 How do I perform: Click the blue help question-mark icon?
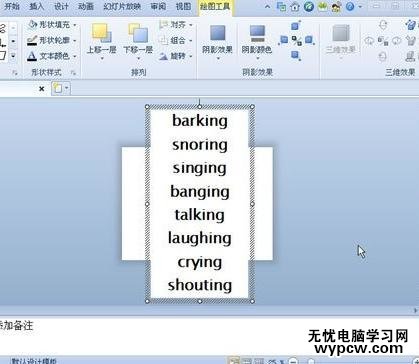click(x=350, y=6)
